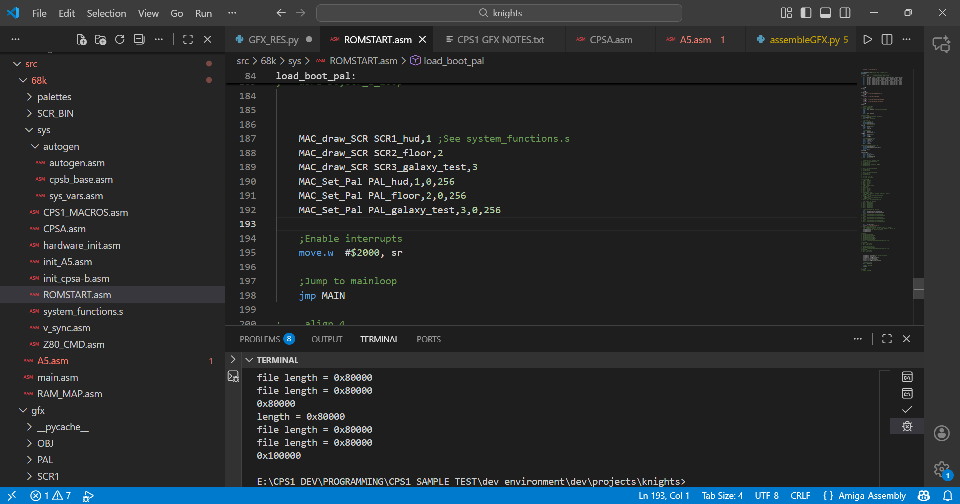Image resolution: width=960 pixels, height=504 pixels.
Task: Open the Run menu
Action: coord(203,13)
